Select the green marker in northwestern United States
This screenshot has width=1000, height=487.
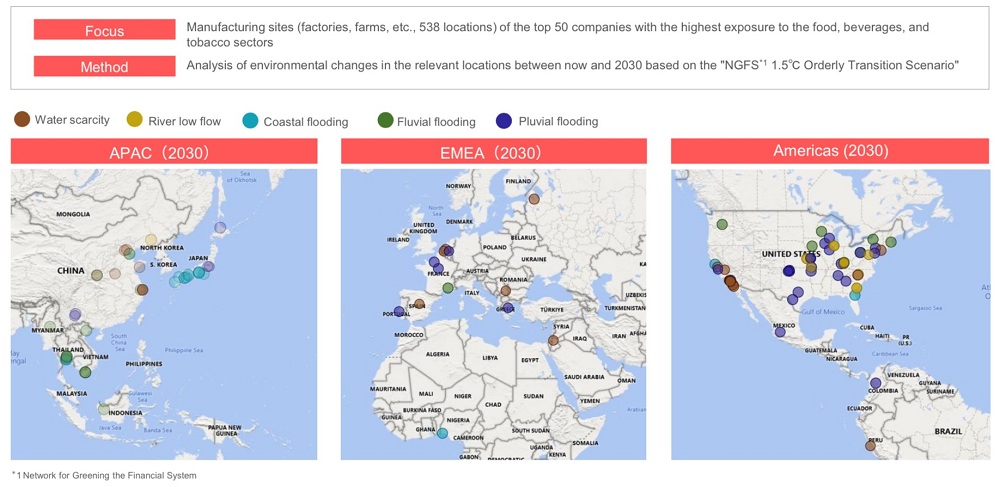(x=722, y=225)
